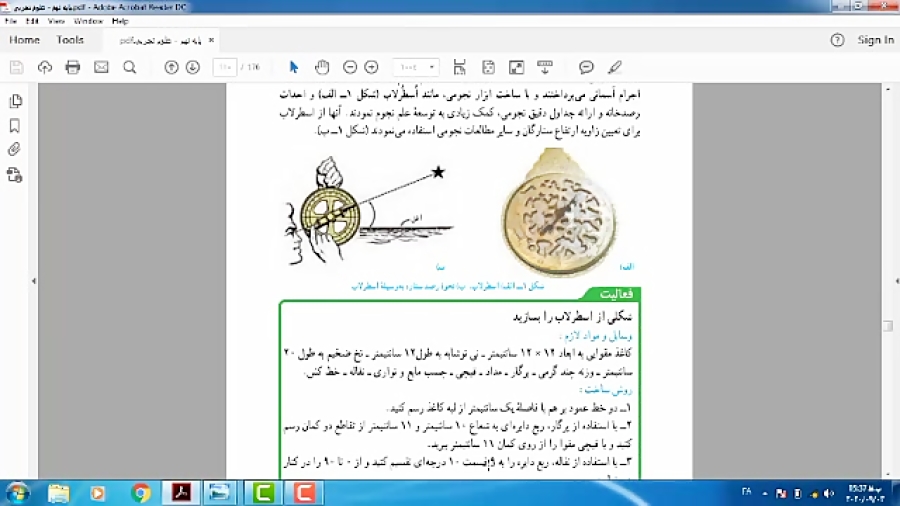
Task: Expand left navigation pane arrow
Action: [34, 281]
